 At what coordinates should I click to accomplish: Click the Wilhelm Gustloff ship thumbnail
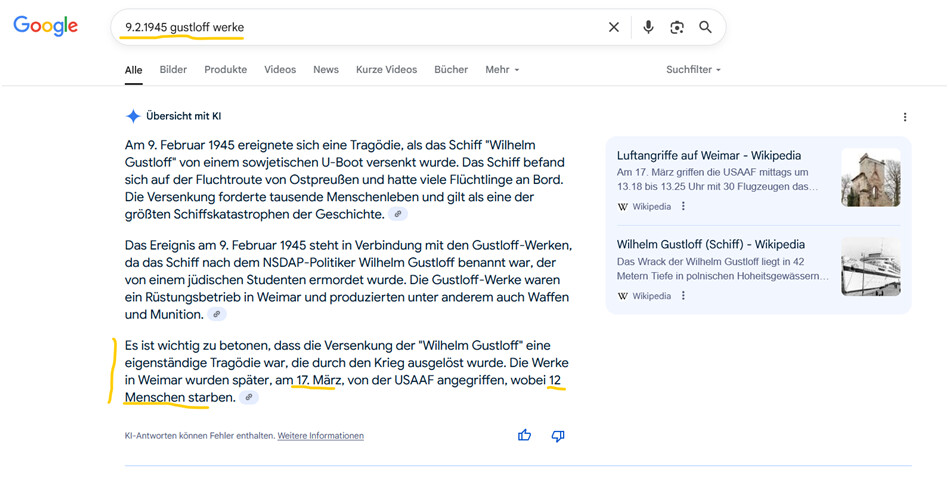coord(871,267)
